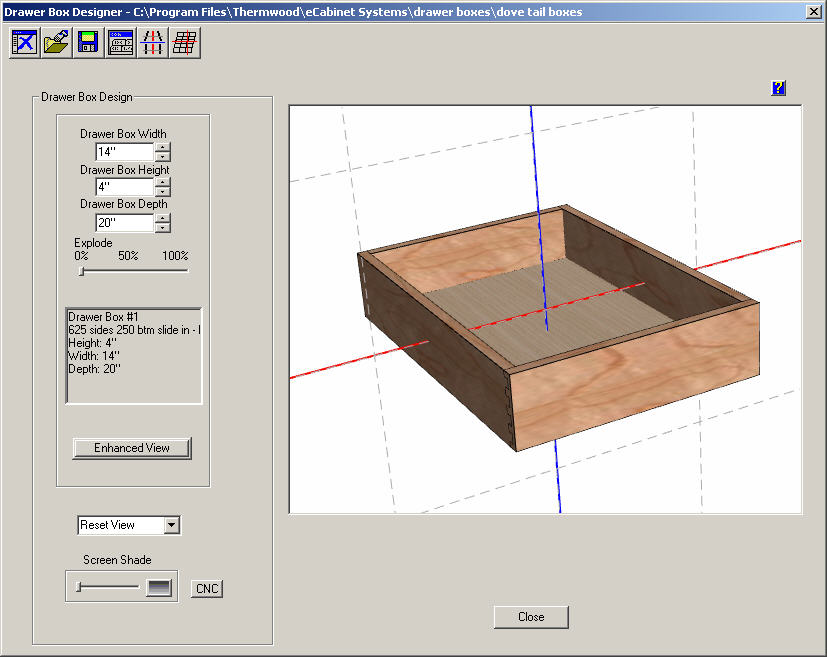Click the Close button
This screenshot has height=657, width=827.
pos(531,617)
